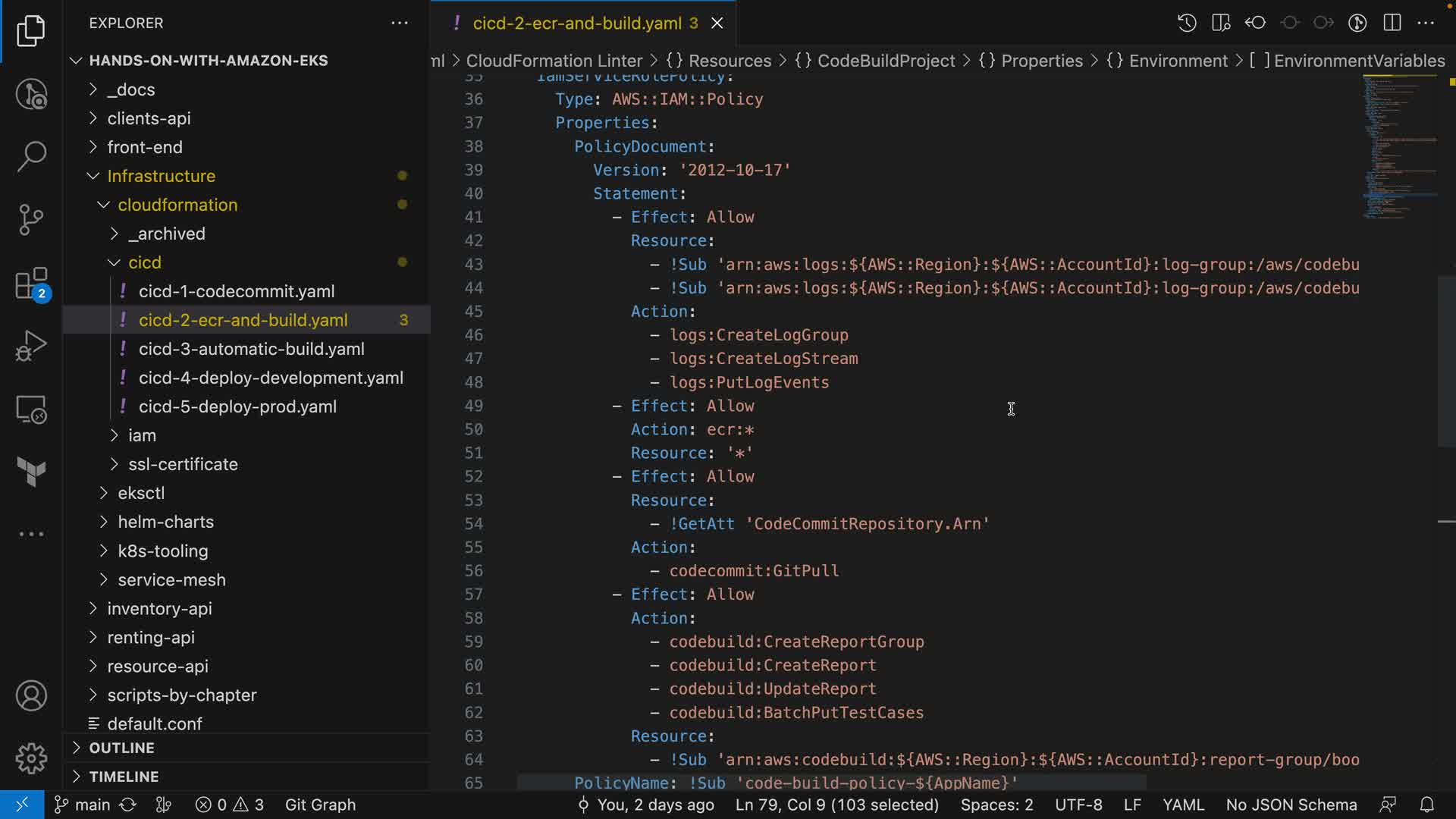1456x819 pixels.
Task: Open the Run and Debug view
Action: pyautogui.click(x=31, y=346)
